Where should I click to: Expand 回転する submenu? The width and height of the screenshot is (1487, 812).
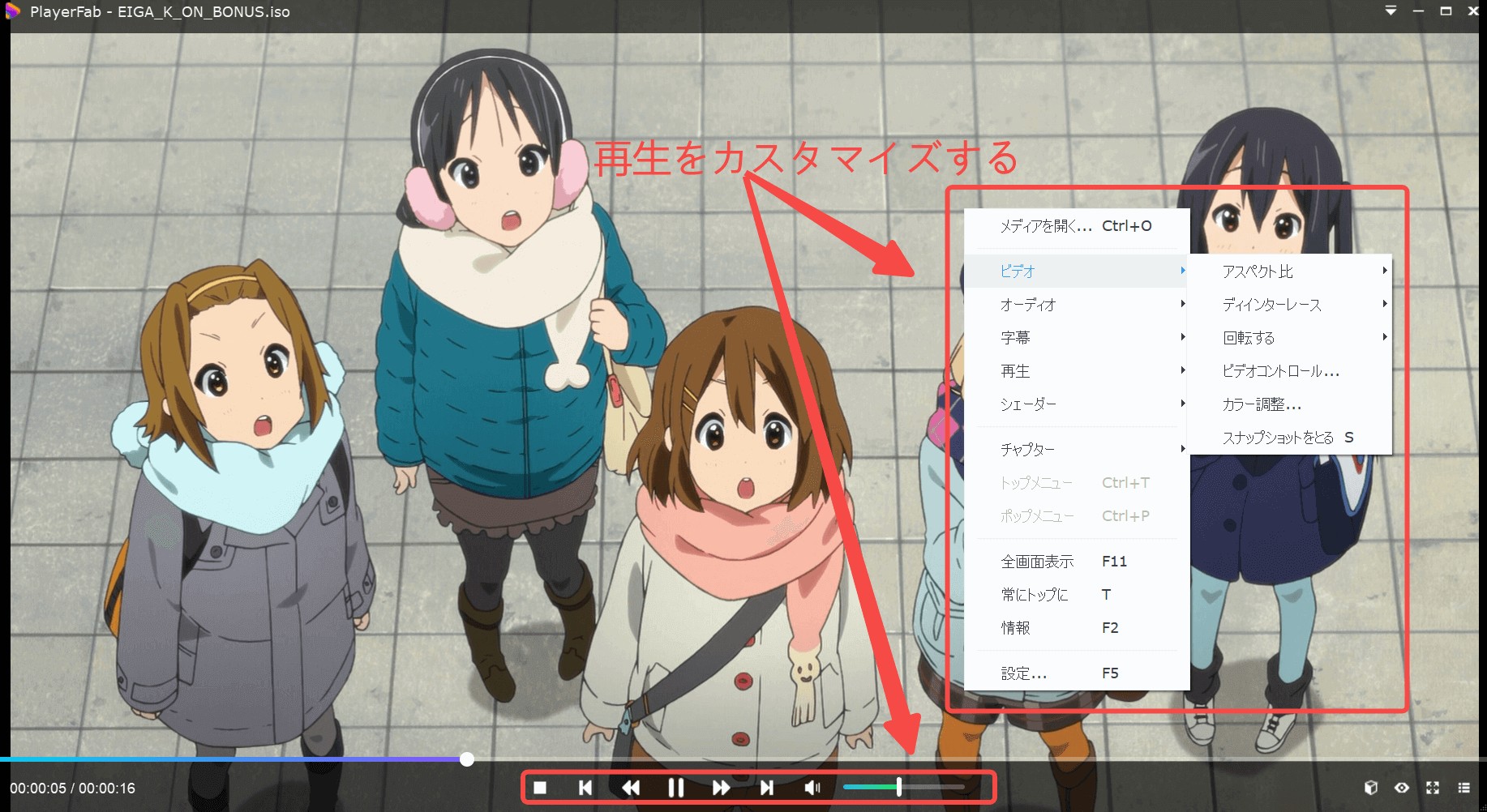point(1291,337)
